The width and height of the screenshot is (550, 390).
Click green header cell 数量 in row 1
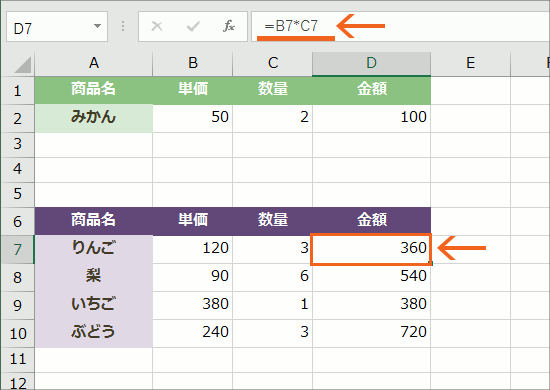coord(273,90)
